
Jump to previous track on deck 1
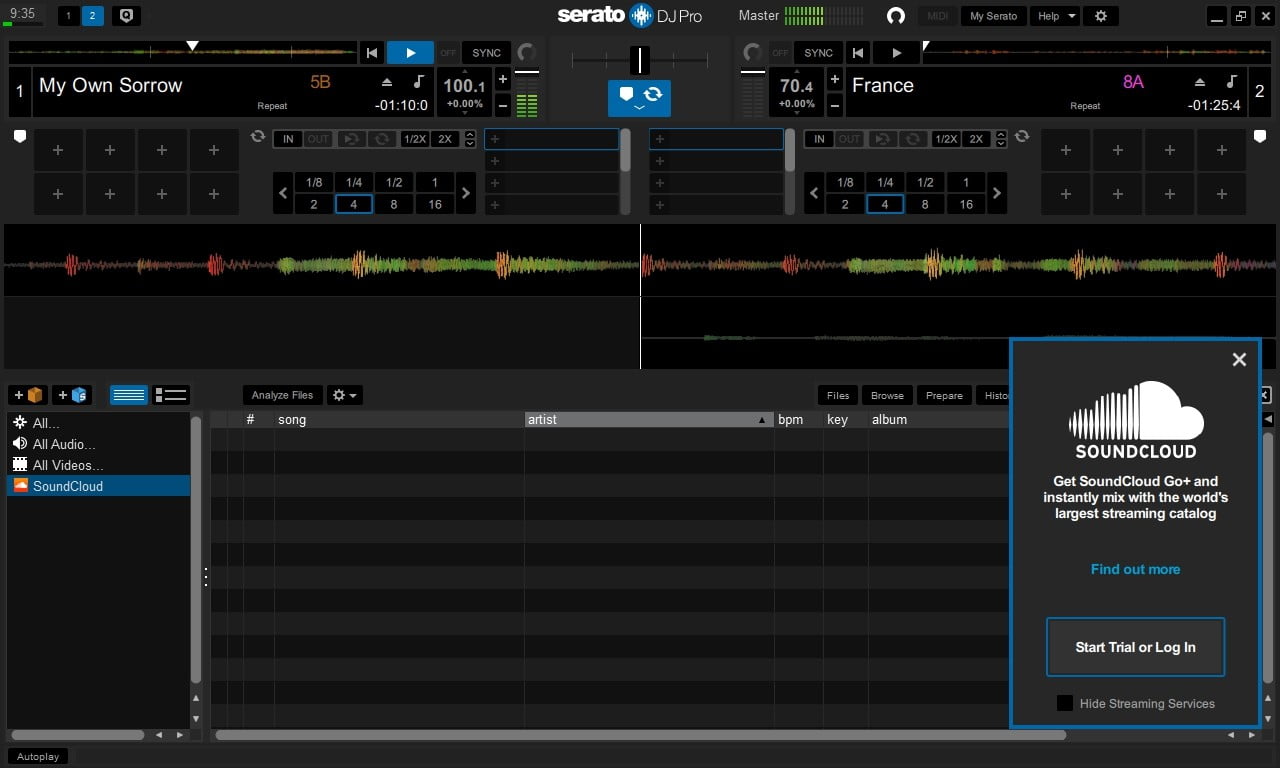point(372,53)
